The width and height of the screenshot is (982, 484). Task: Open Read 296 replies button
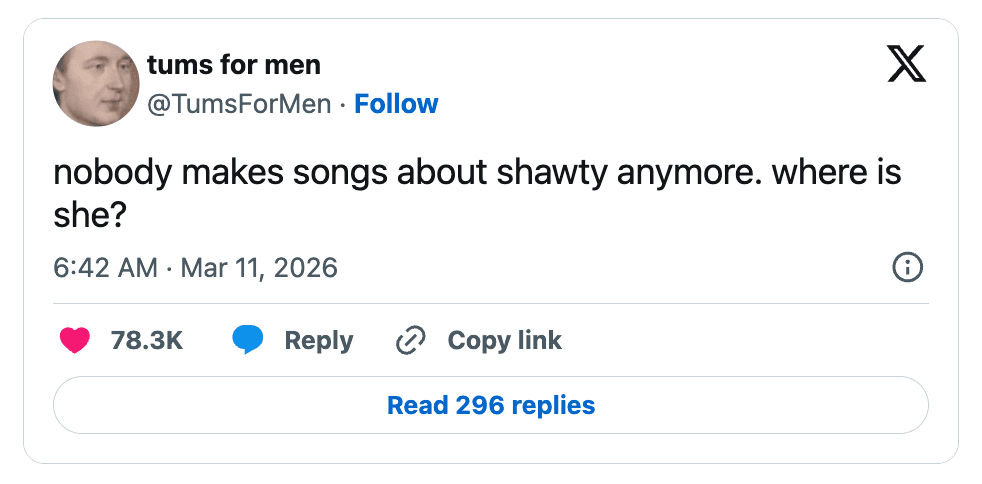490,405
